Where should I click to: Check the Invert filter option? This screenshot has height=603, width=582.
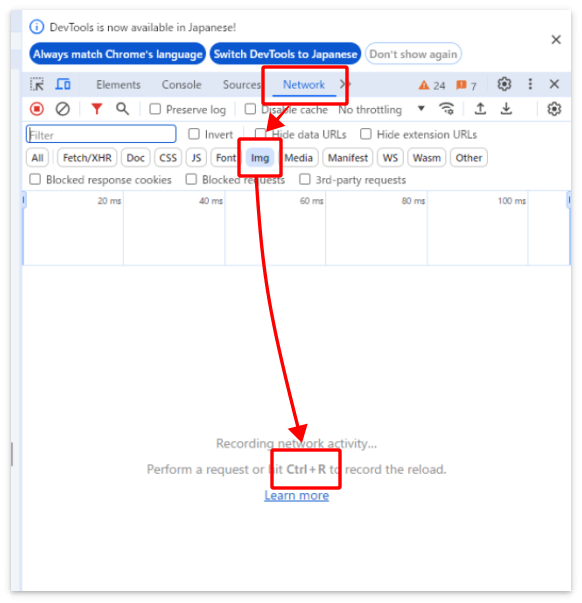[194, 134]
